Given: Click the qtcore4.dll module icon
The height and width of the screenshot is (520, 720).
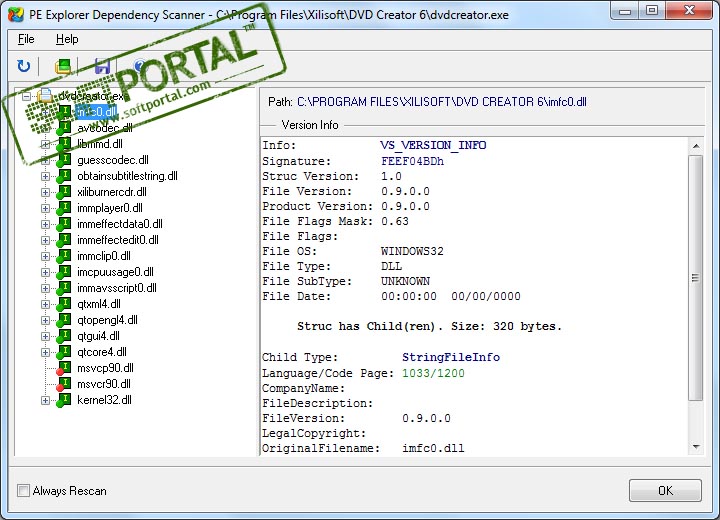Looking at the screenshot, I should 63,352.
